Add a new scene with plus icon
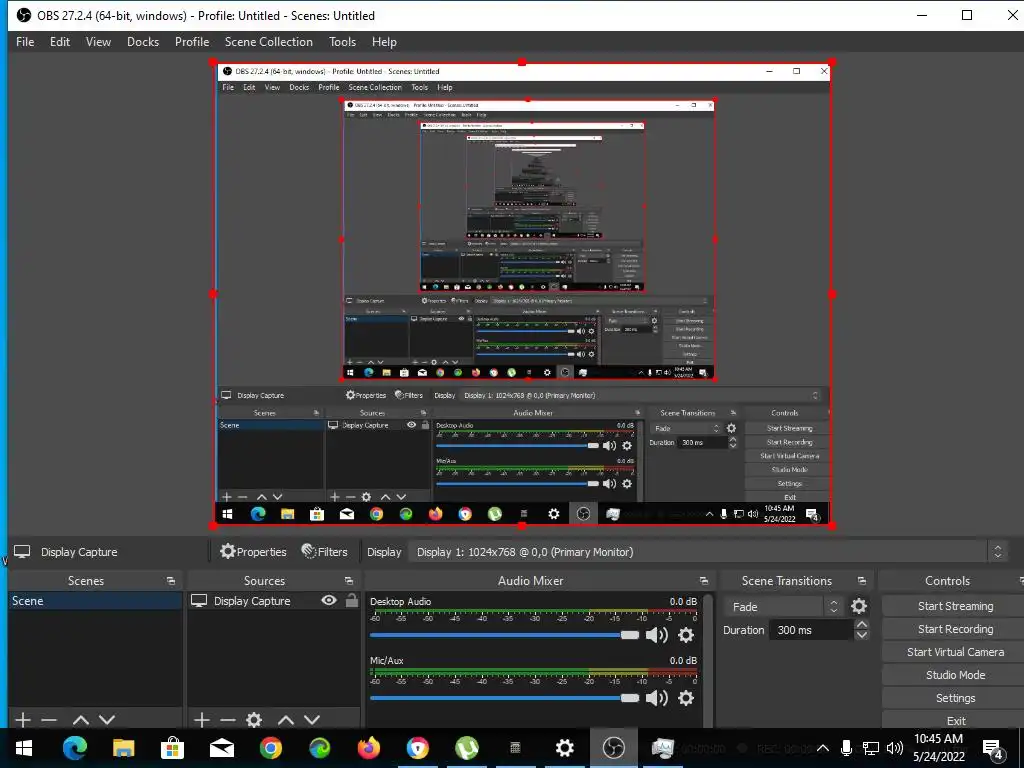This screenshot has height=768, width=1024. [23, 720]
